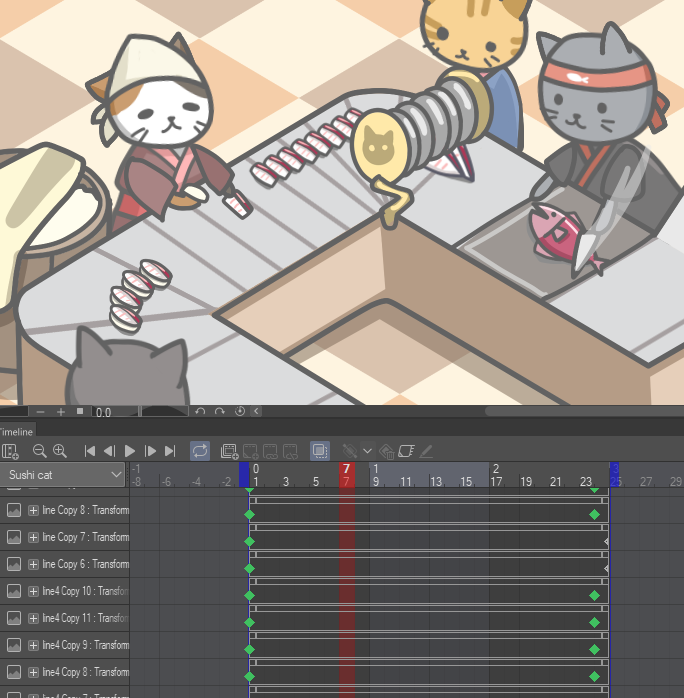684x698 pixels.
Task: Click the Delete keyframe trash icon
Action: 386,451
